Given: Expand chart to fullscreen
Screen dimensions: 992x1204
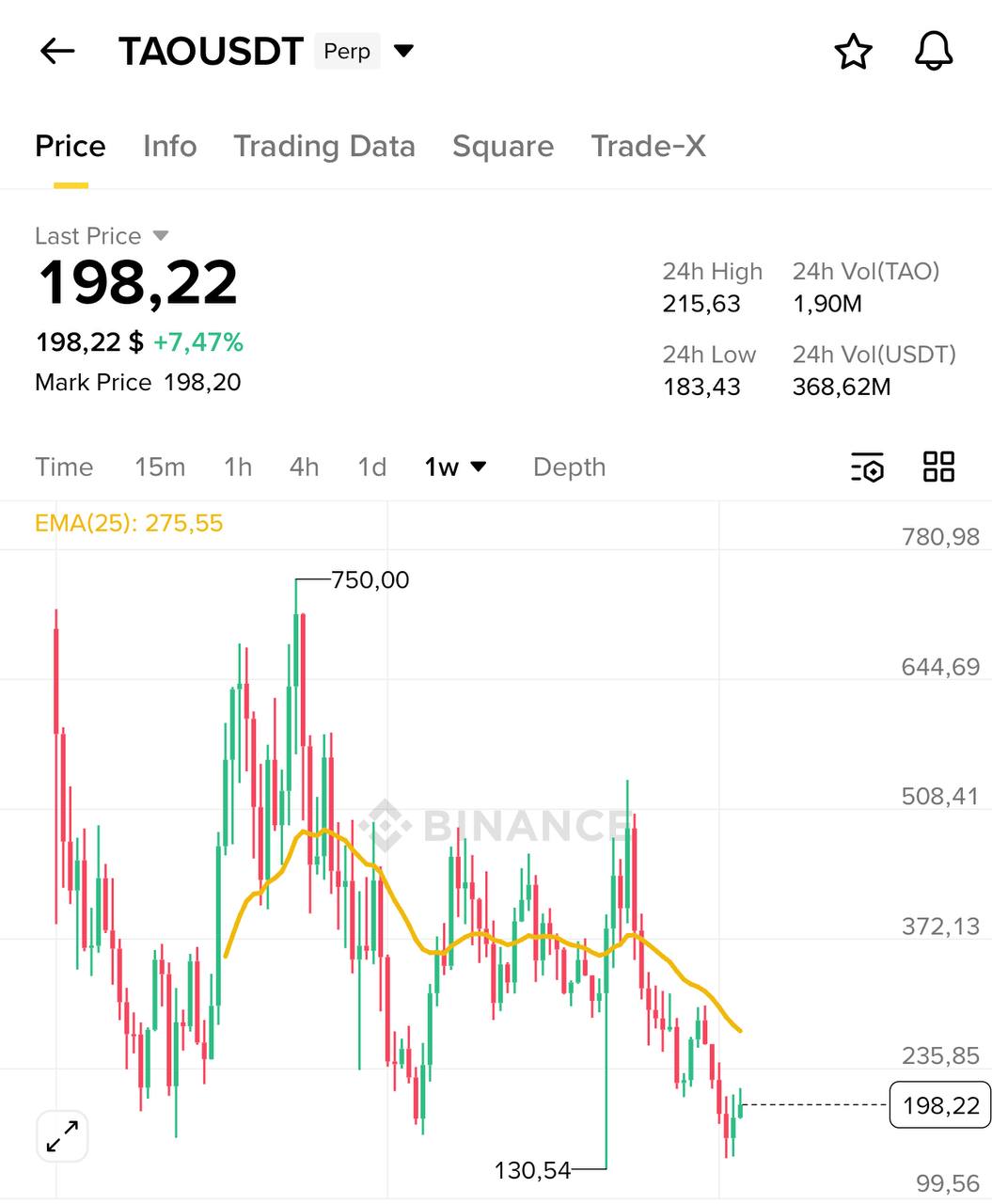Looking at the screenshot, I should (x=62, y=1136).
